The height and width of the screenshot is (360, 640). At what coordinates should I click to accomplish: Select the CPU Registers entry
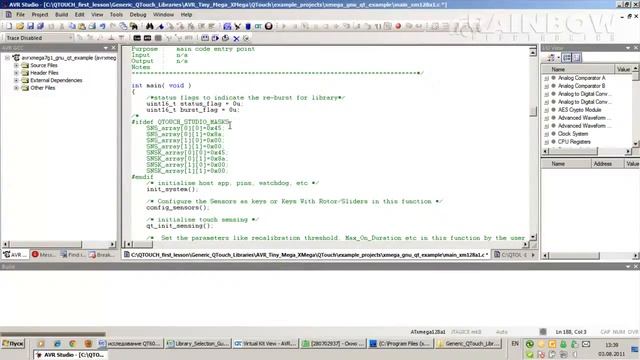(x=574, y=142)
